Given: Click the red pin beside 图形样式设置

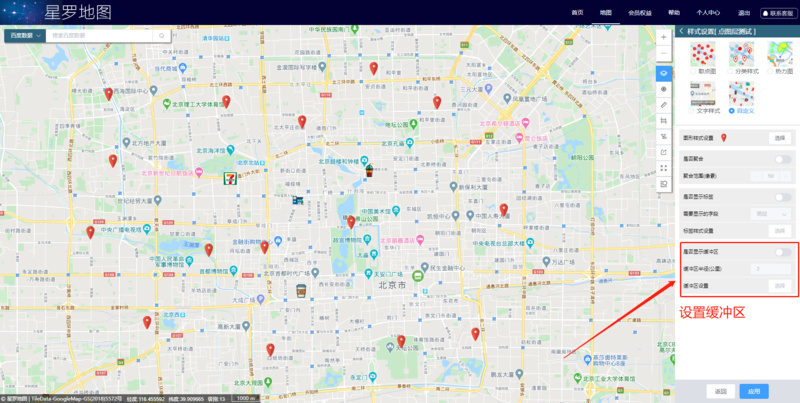Looking at the screenshot, I should pos(723,138).
